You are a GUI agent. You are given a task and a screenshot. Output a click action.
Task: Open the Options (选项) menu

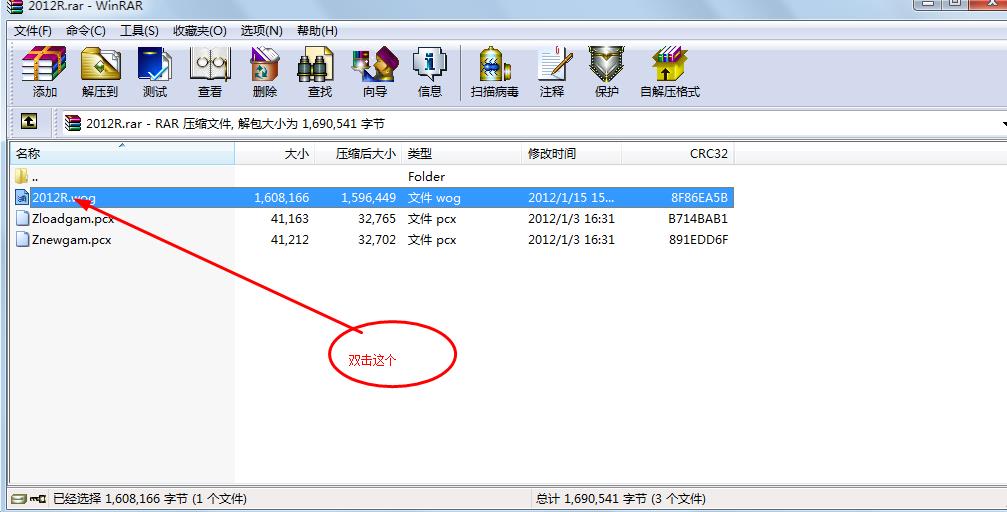coord(261,31)
